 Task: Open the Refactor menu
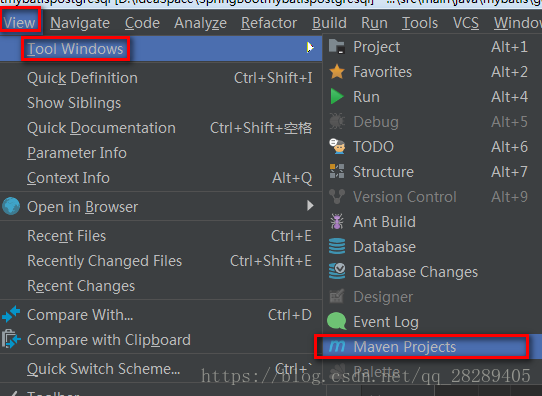point(269,23)
